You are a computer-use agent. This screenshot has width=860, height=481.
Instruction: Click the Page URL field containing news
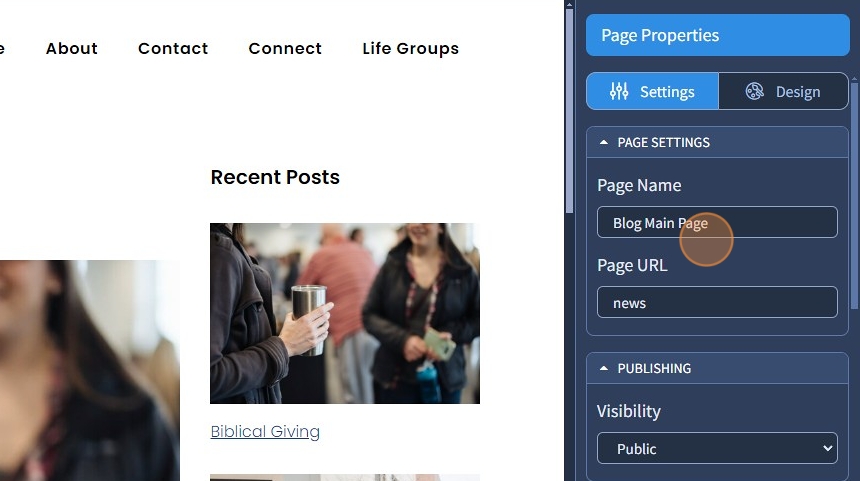[x=717, y=302]
